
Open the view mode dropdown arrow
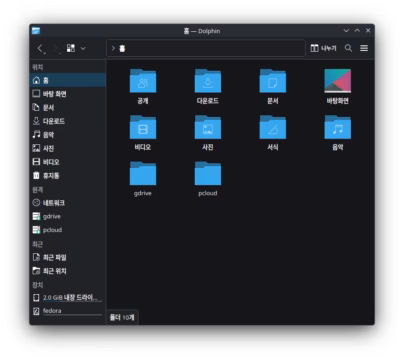pos(83,49)
